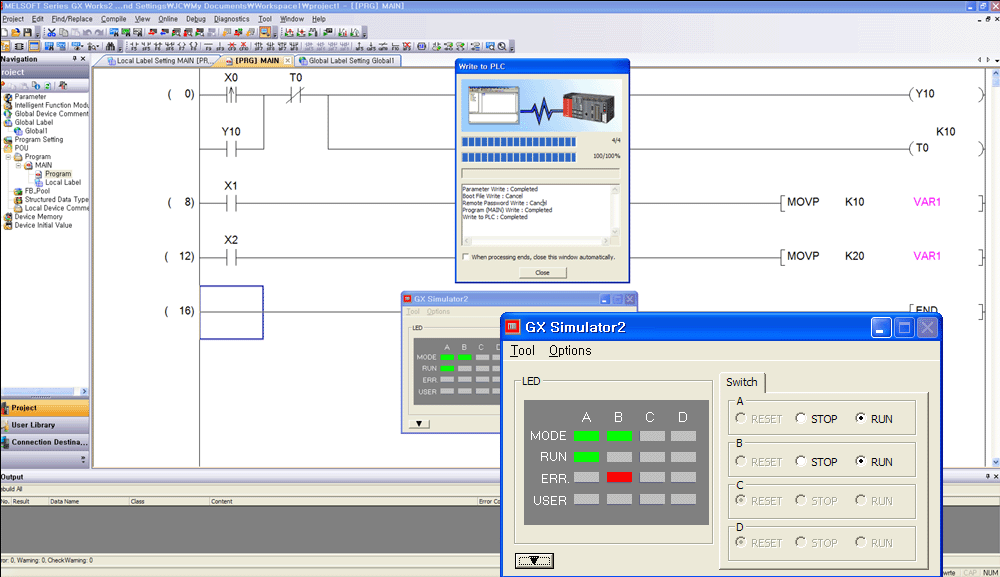
Task: Select the Project navigation pane button
Action: (x=45, y=407)
